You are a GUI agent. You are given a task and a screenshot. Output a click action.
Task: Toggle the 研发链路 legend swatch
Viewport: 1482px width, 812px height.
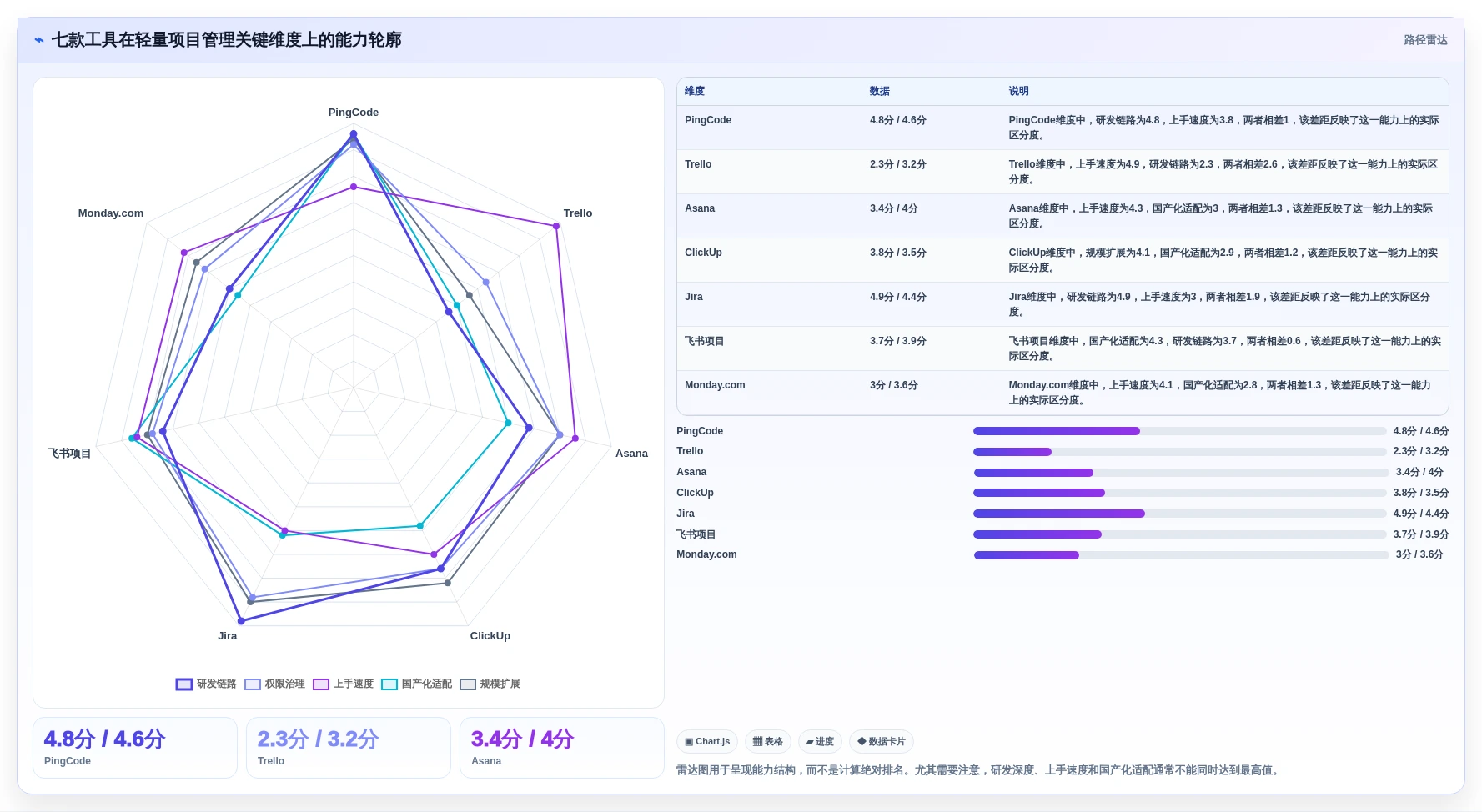pos(184,684)
